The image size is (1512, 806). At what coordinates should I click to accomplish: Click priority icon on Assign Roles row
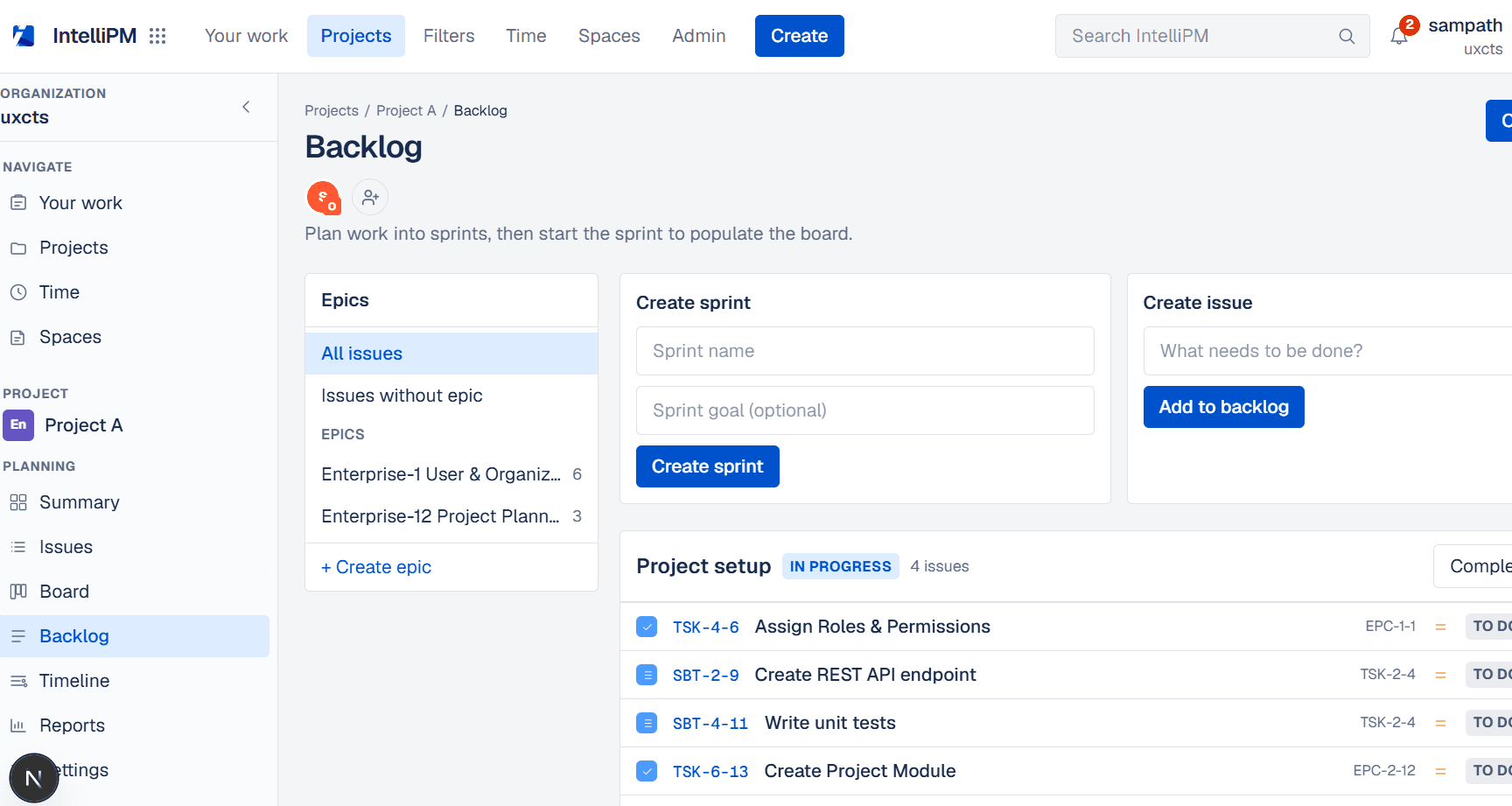tap(1440, 627)
